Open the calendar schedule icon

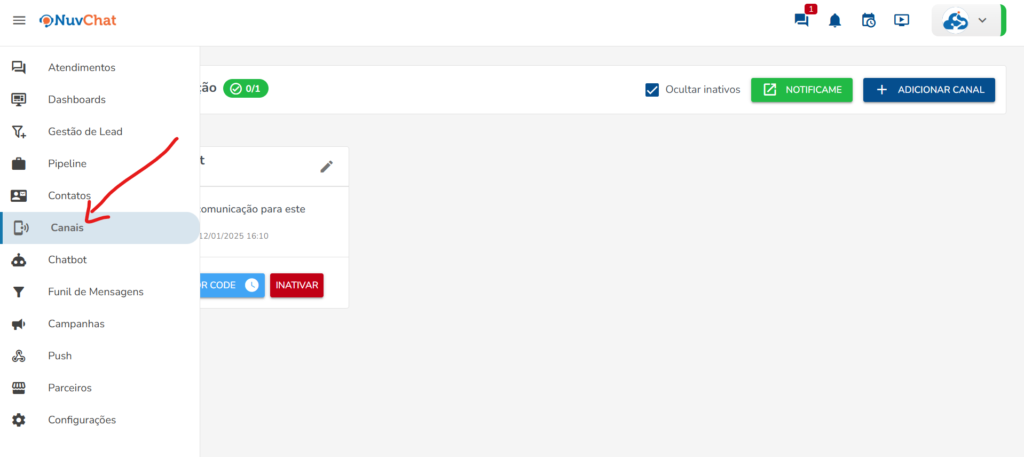[868, 20]
